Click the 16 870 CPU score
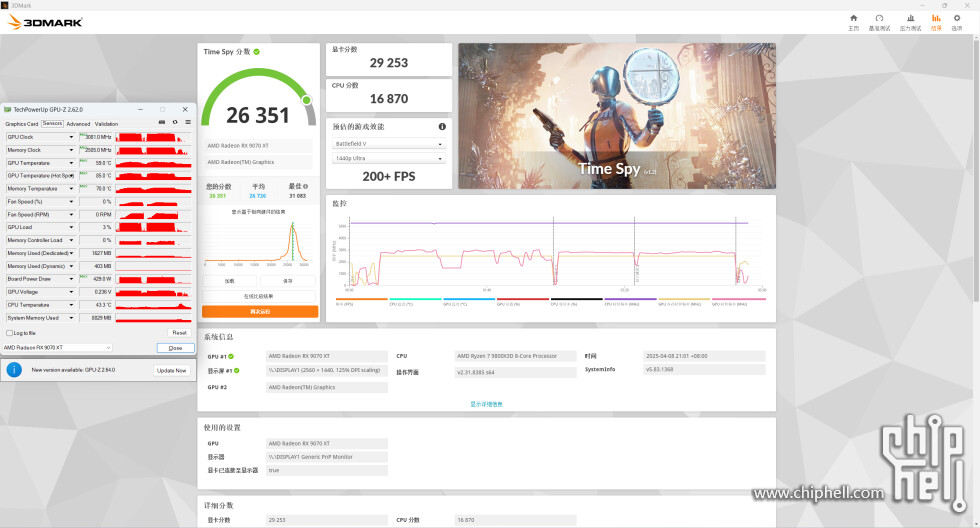 [389, 99]
